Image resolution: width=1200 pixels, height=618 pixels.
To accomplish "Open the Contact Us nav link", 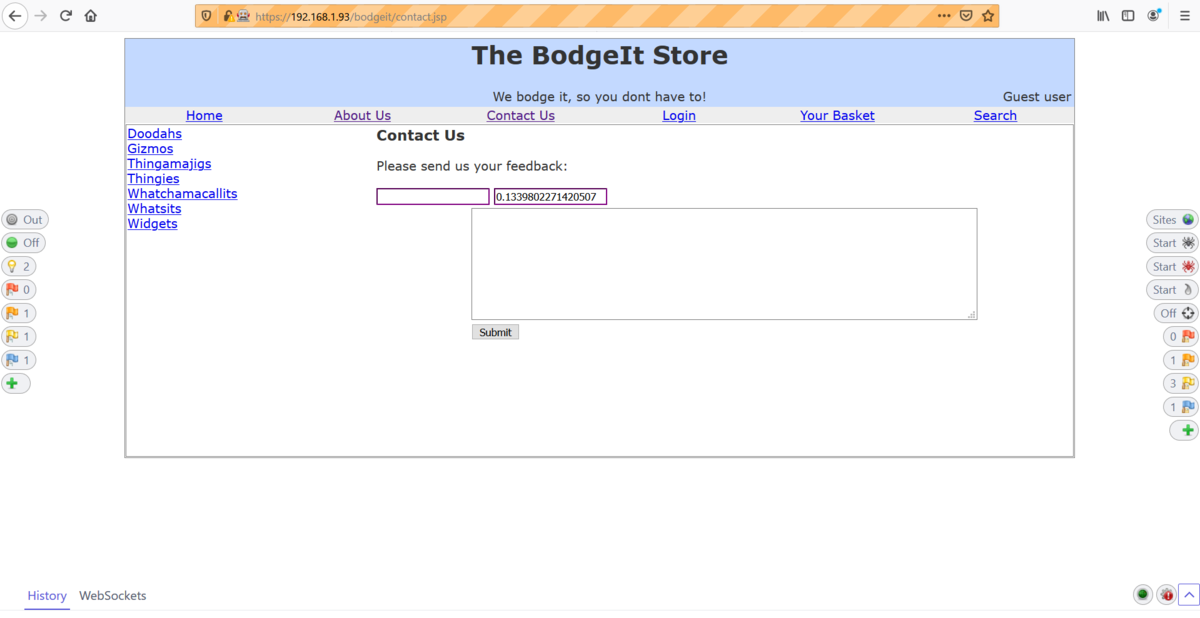I will click(x=521, y=116).
